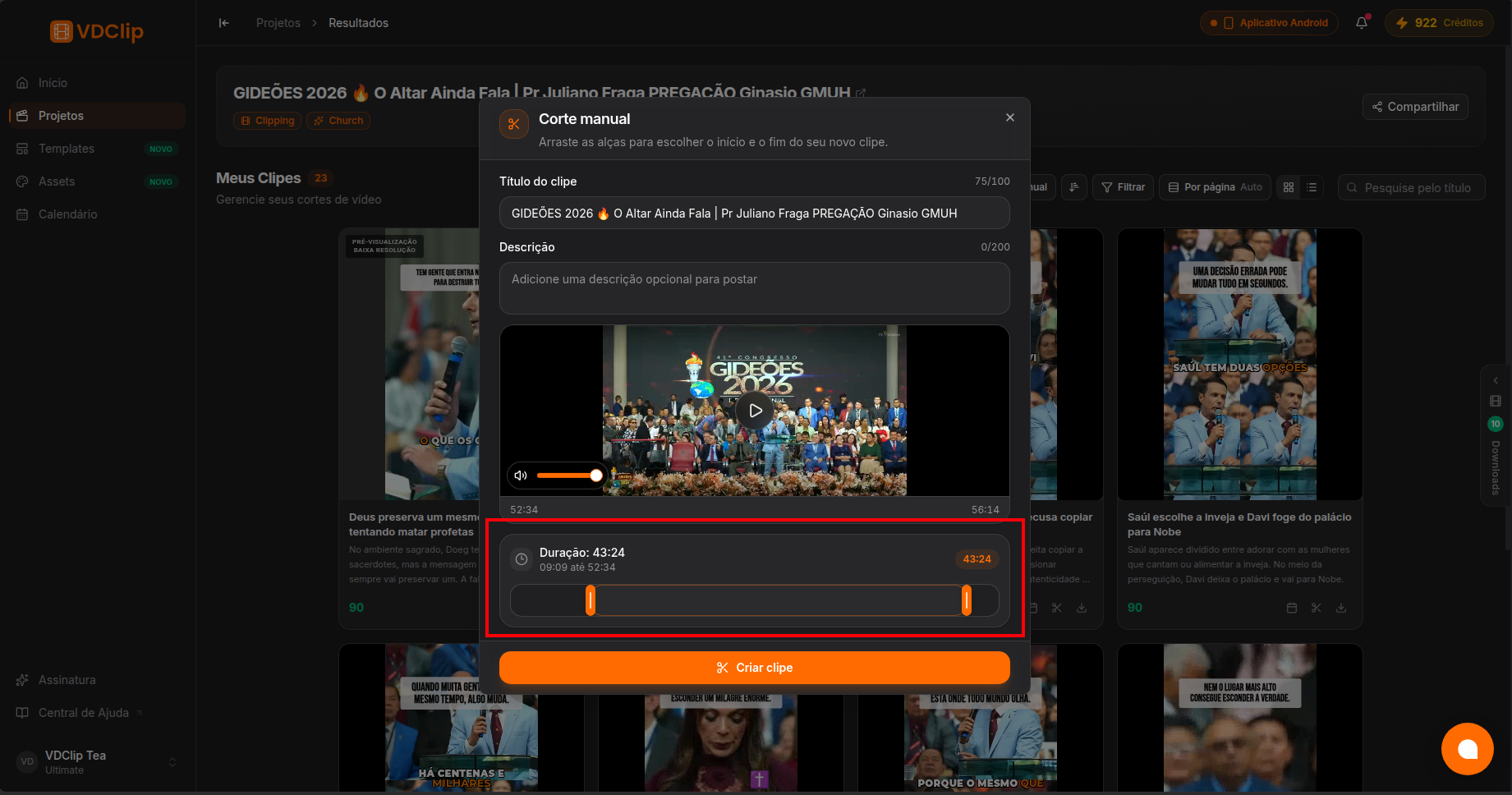Open the Filtrar filter button
Screen dimensions: 1512x795
coord(1124,187)
